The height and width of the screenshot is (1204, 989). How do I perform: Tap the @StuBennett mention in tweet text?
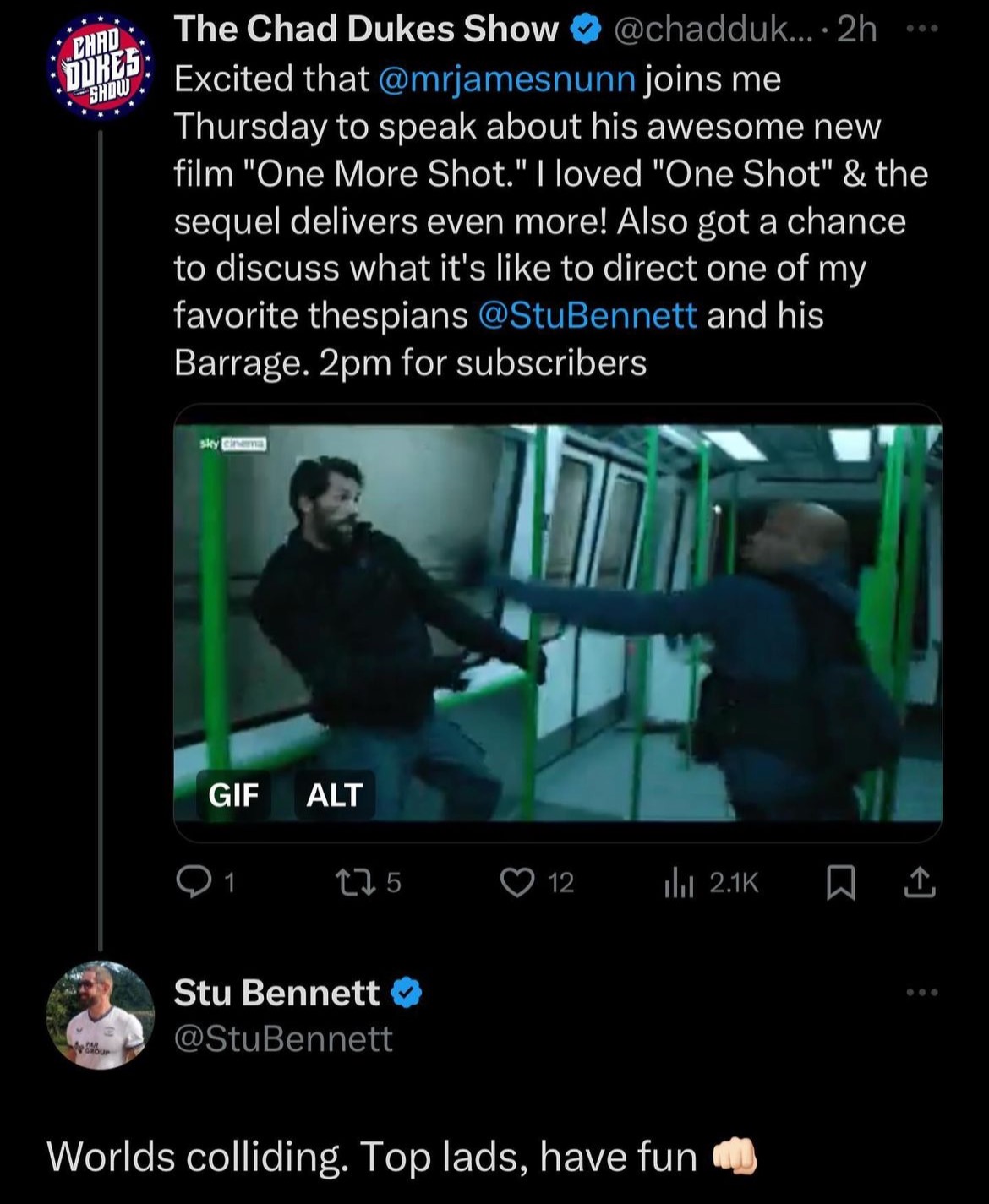pos(587,315)
